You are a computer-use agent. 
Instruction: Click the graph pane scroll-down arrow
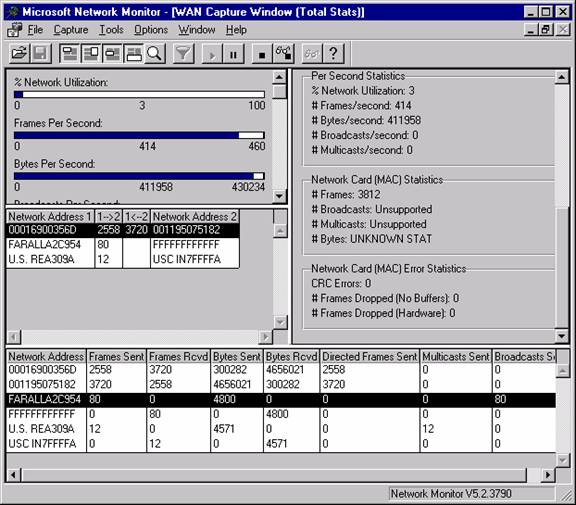click(279, 196)
